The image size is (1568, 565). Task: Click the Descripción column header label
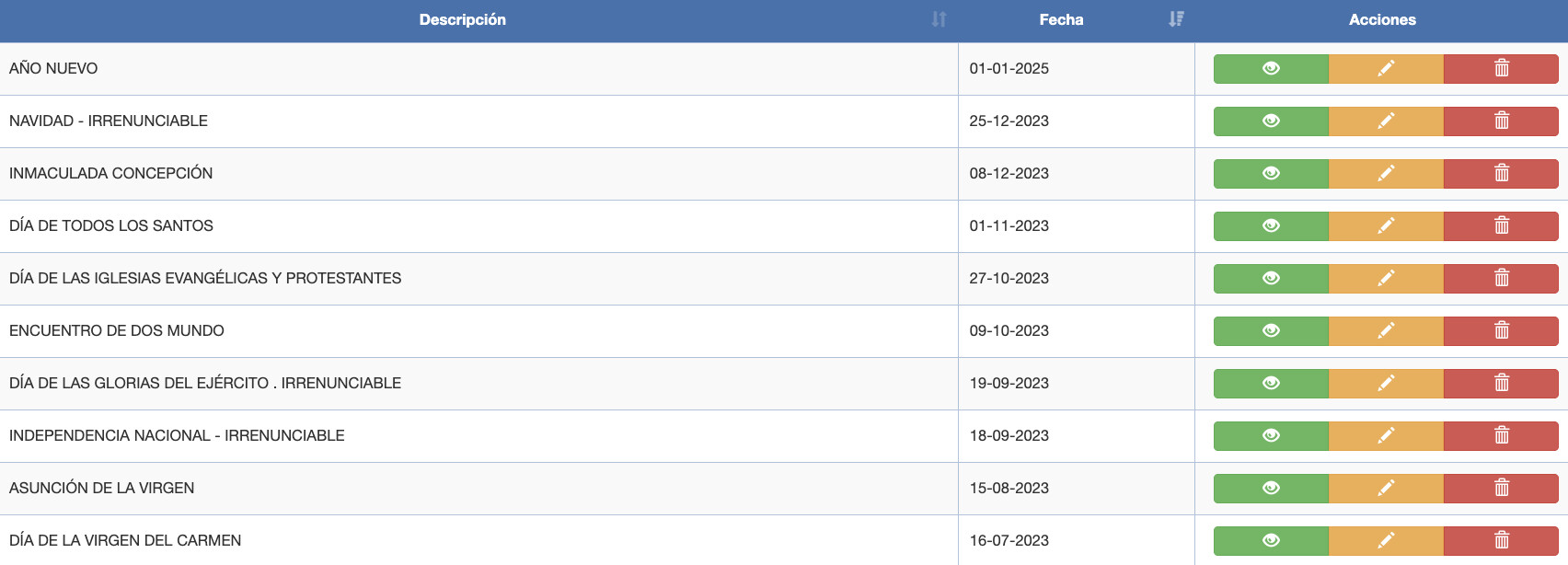(x=463, y=19)
